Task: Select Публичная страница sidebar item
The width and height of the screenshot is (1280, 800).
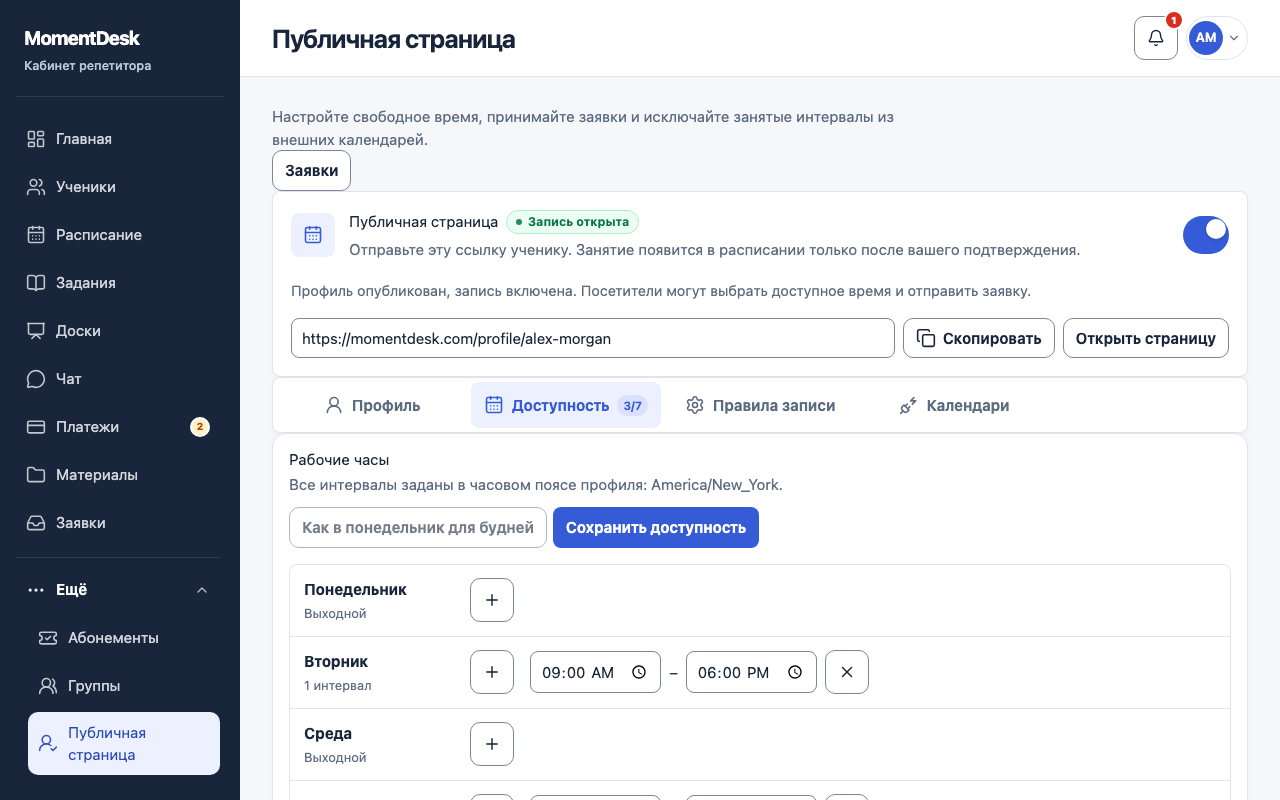Action: (x=124, y=744)
